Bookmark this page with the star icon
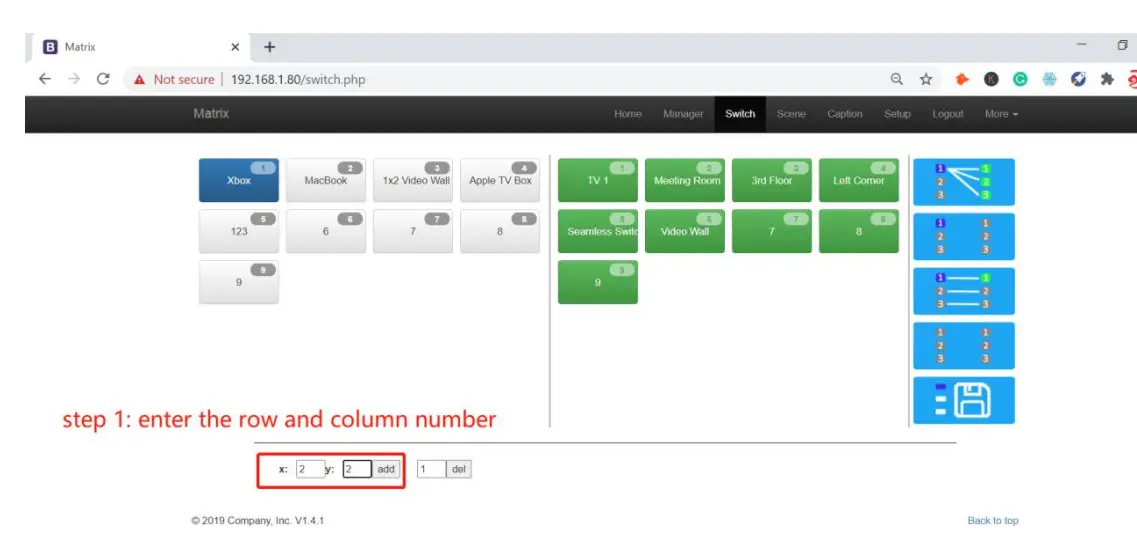Screen dimensions: 1137x551 click(x=926, y=80)
